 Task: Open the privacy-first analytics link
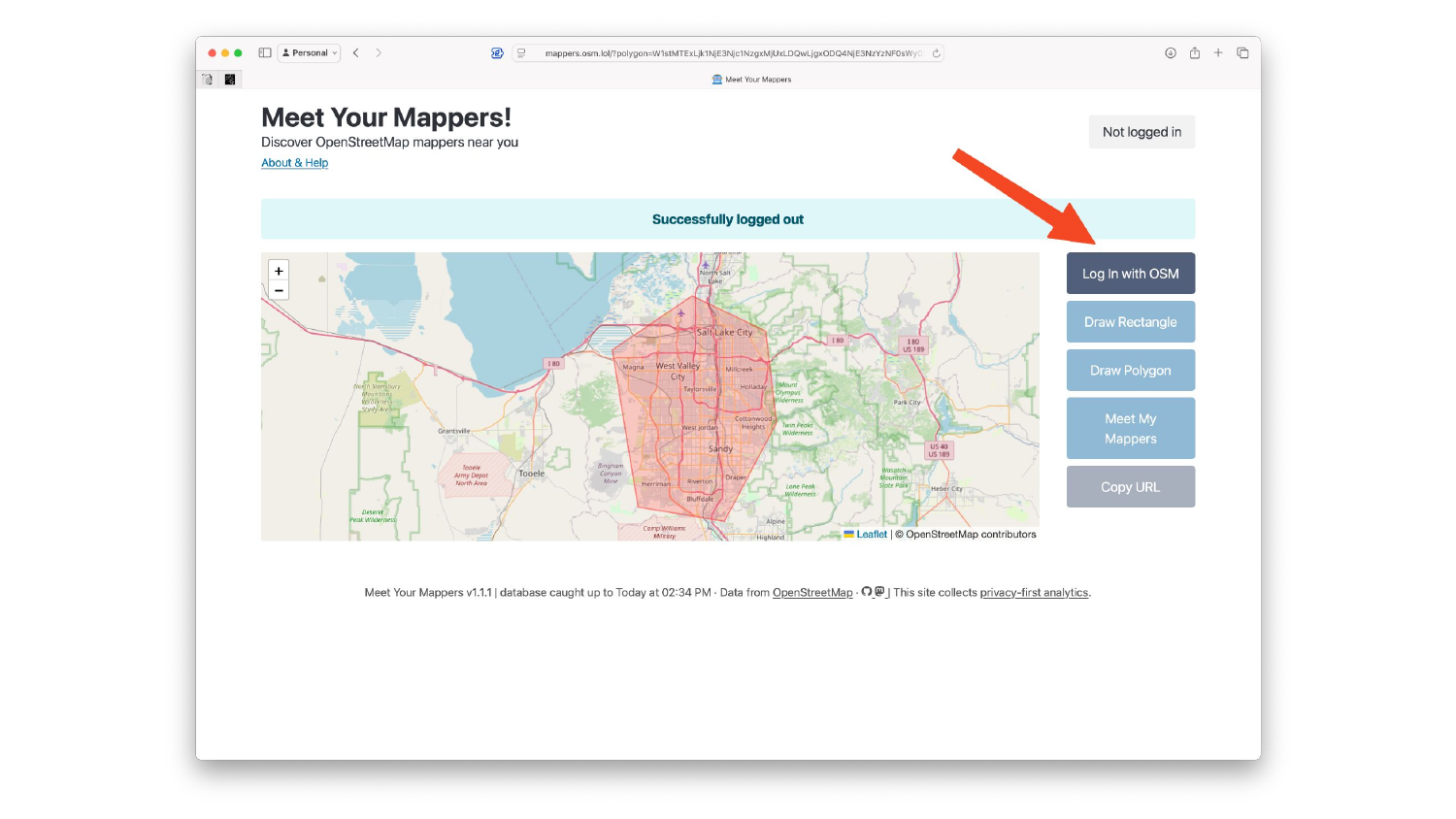click(x=1034, y=593)
